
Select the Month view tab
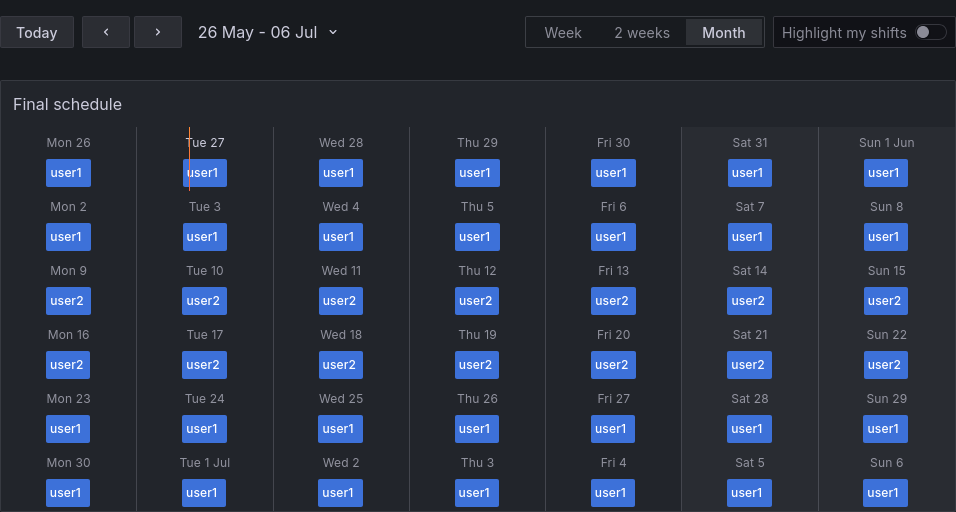point(724,33)
